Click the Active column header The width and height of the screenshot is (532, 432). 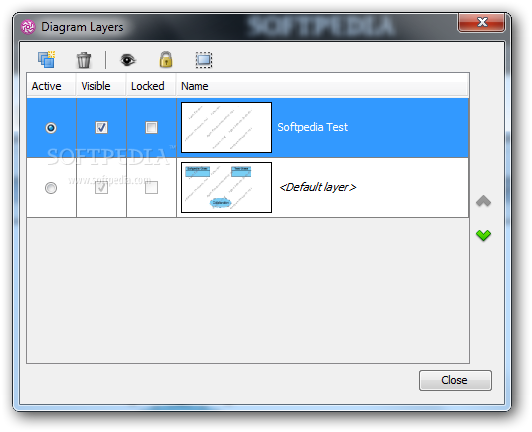(x=51, y=86)
